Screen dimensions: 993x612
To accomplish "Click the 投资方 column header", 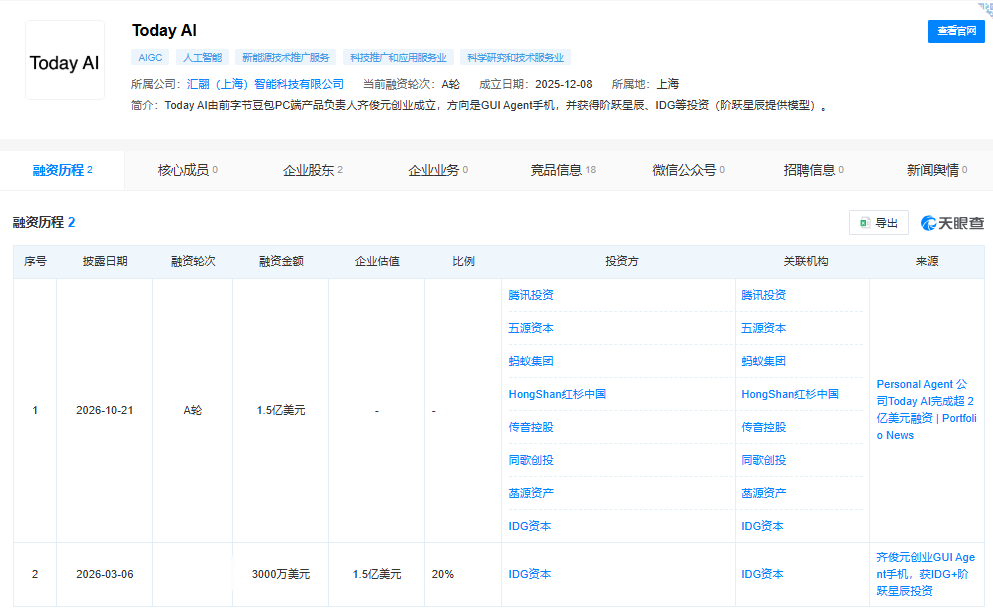I will (622, 261).
